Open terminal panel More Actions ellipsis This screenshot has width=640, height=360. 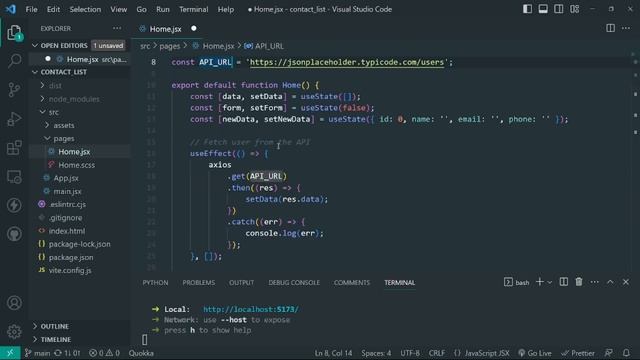coord(594,282)
